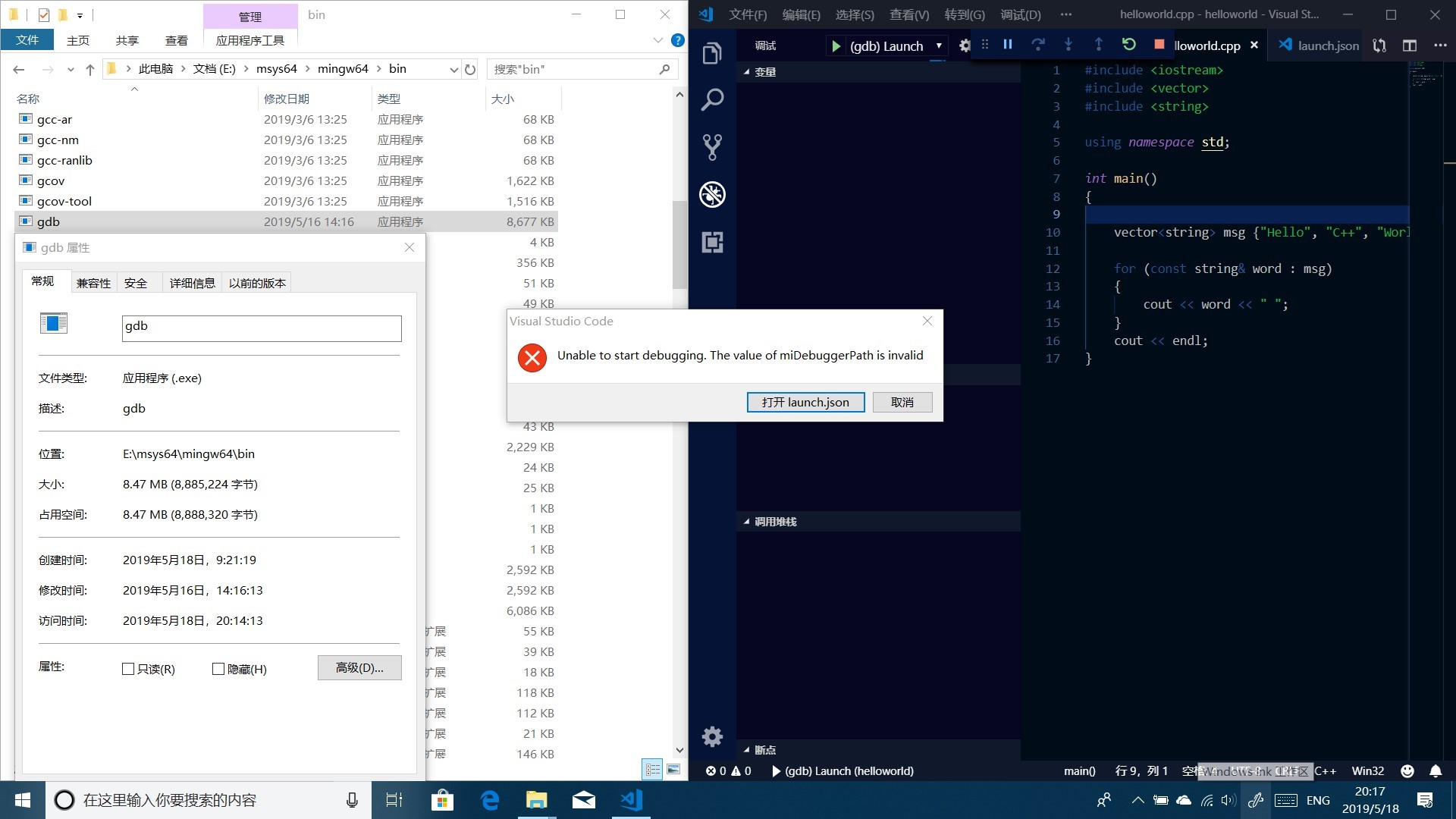Enable the 隐藏(H) hidden checkbox
This screenshot has width=1456, height=819.
pyautogui.click(x=218, y=669)
